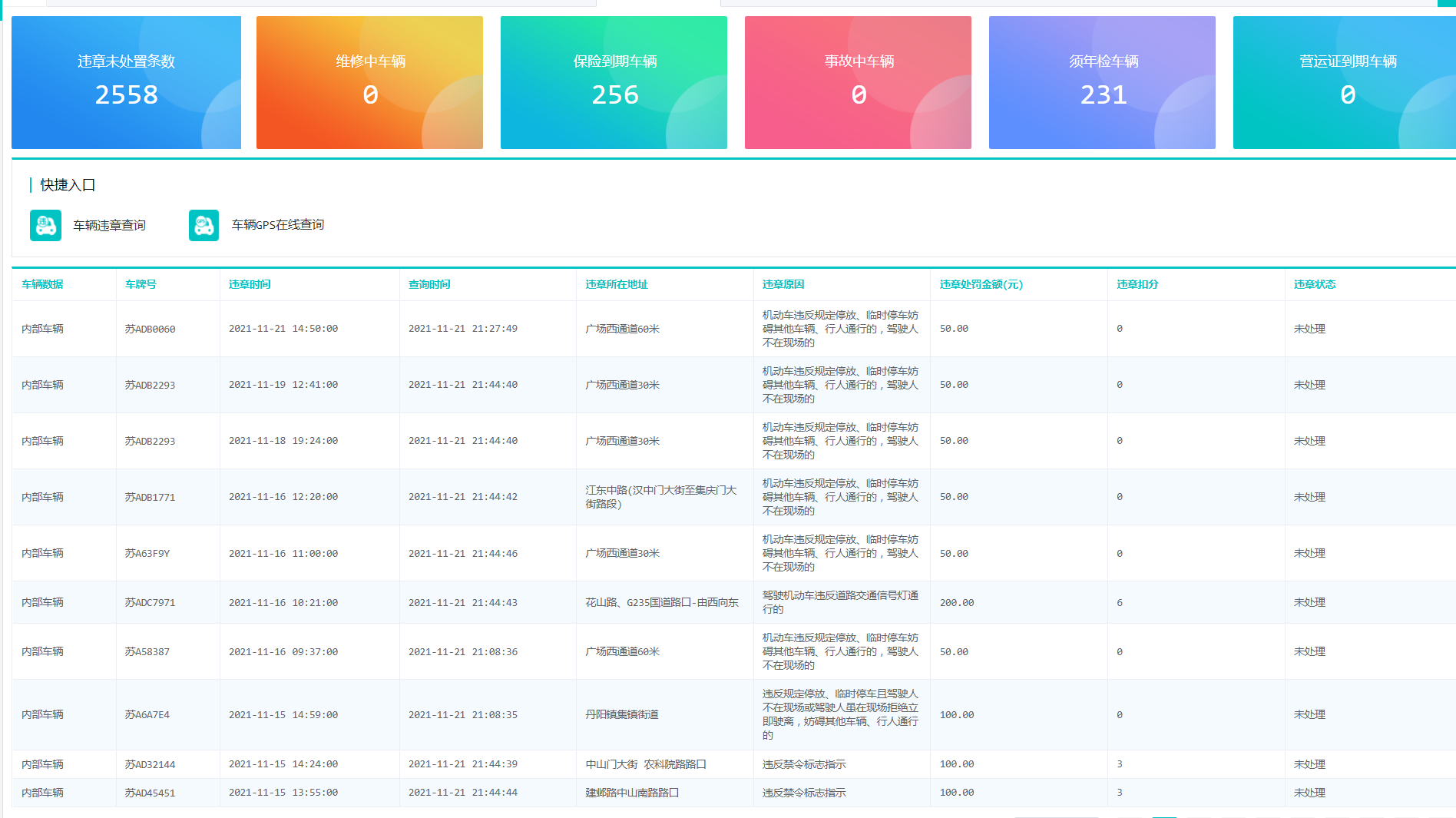Click the address 江东中路(汉中门大街至集庆门大街路段)
The height and width of the screenshot is (818, 1456).
click(x=660, y=497)
